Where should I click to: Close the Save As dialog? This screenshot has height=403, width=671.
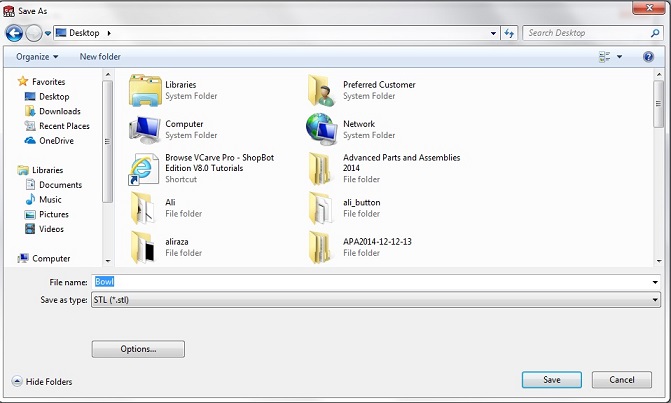pos(649,8)
